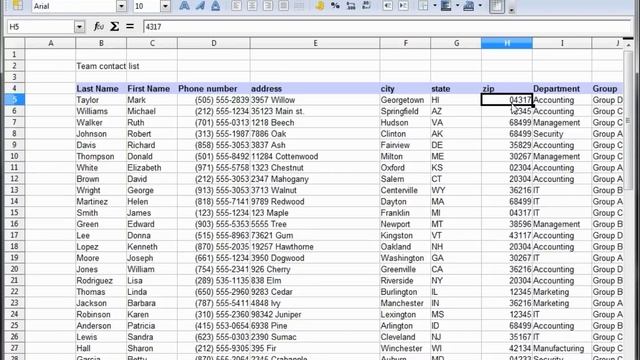Click the Borders icon

[423, 6]
